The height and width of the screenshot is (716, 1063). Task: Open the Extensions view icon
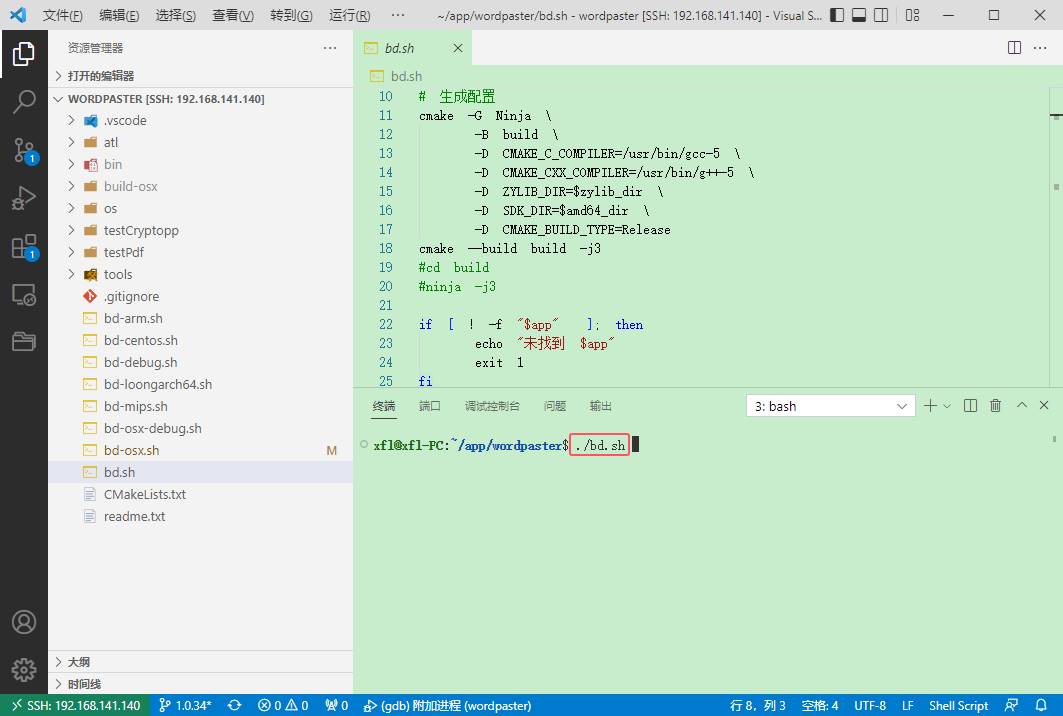coord(24,247)
